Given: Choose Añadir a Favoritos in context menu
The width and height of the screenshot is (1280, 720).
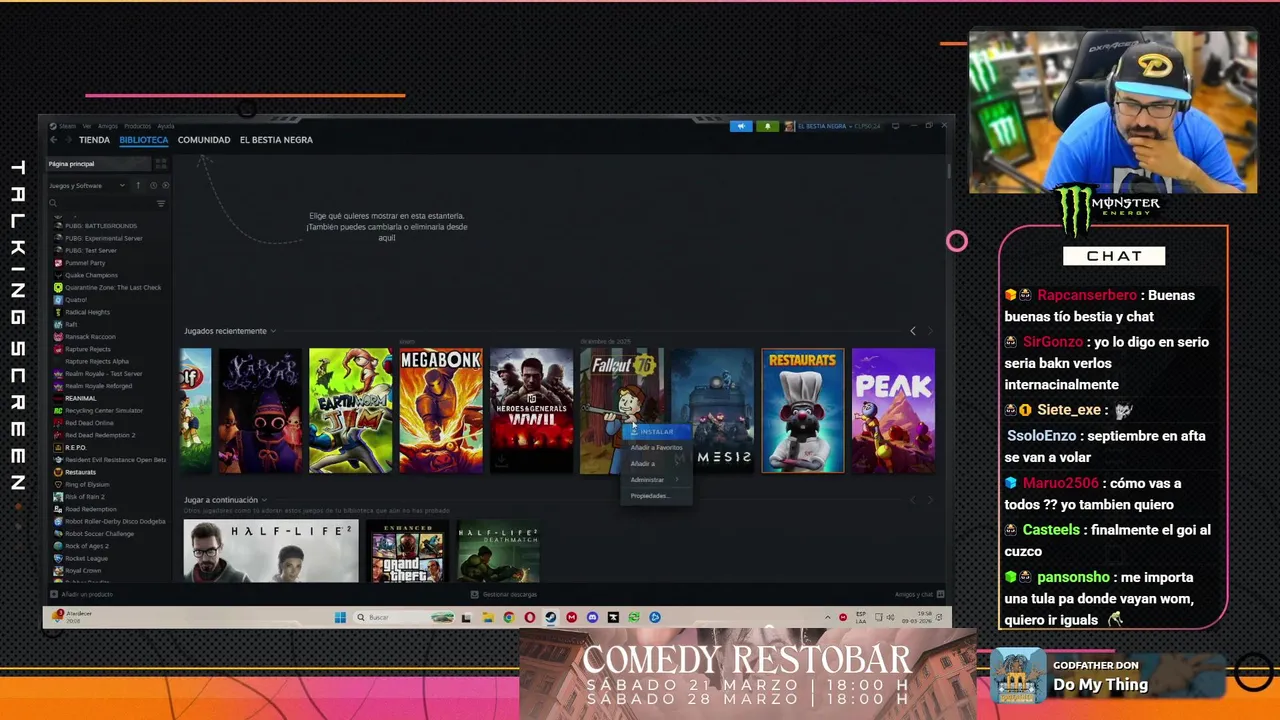Looking at the screenshot, I should (x=656, y=448).
